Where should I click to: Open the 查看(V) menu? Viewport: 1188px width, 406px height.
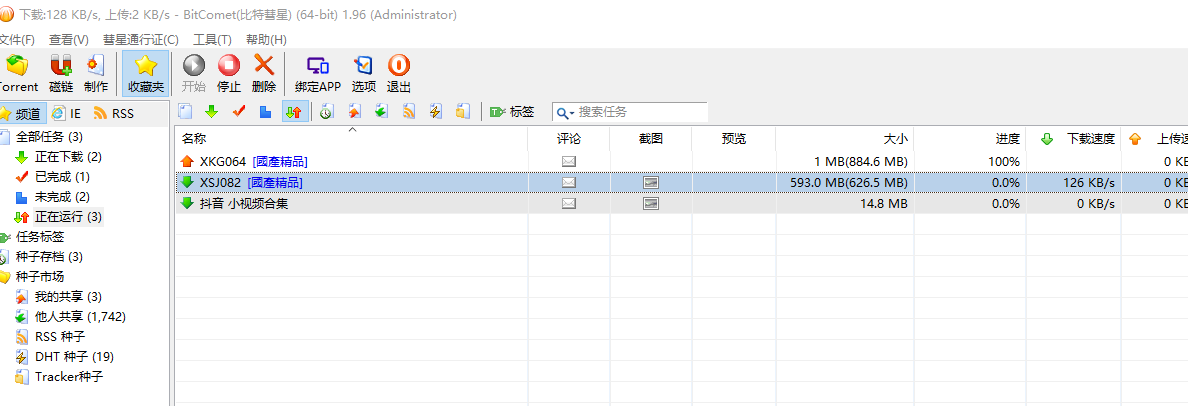(x=68, y=39)
